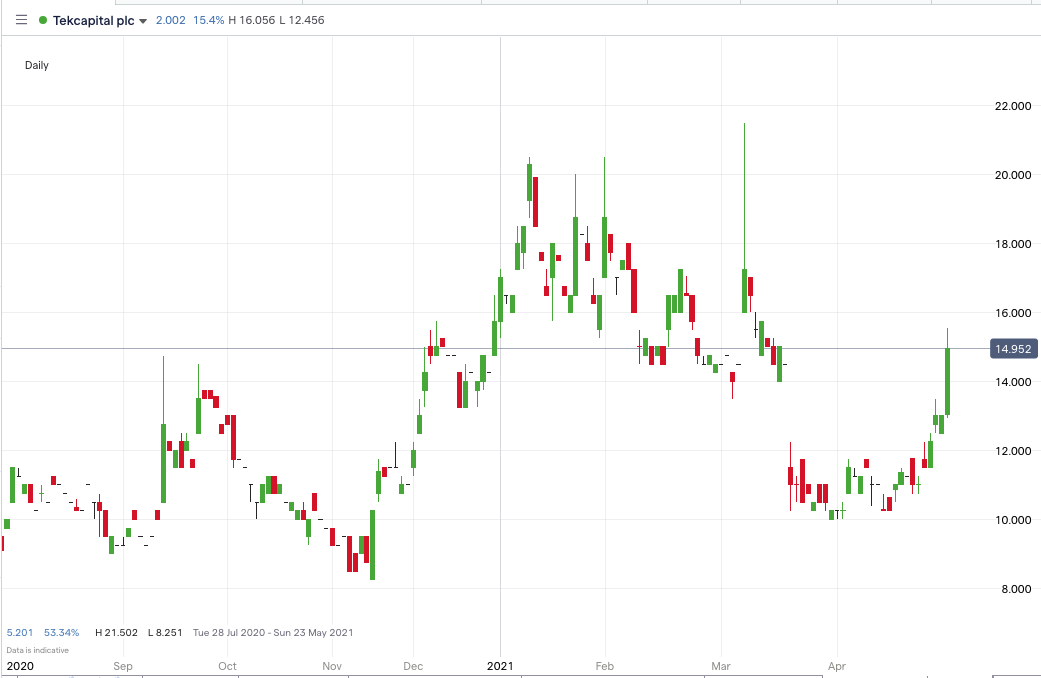The height and width of the screenshot is (678, 1041).
Task: Click the 2.002 price change value
Action: (171, 20)
